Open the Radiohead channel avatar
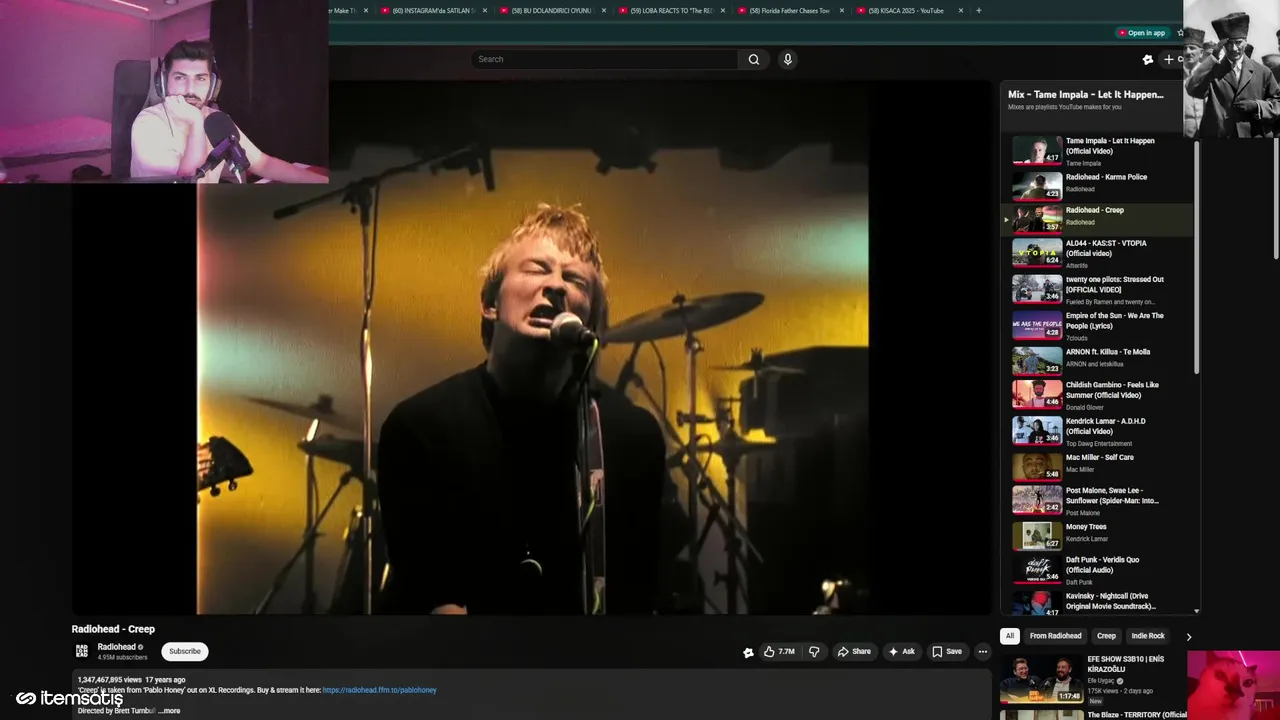Image resolution: width=1280 pixels, height=720 pixels. pos(82,651)
